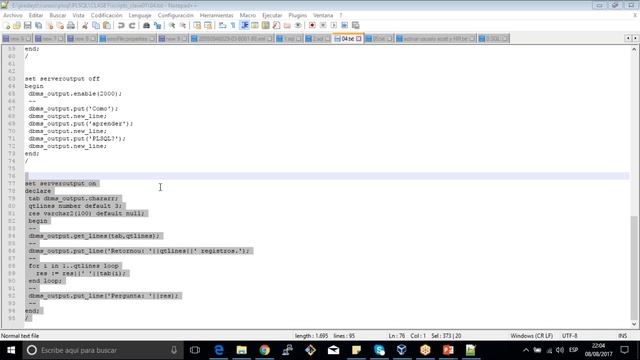Toggle the monitoring eye toolbar icon

[298, 25]
